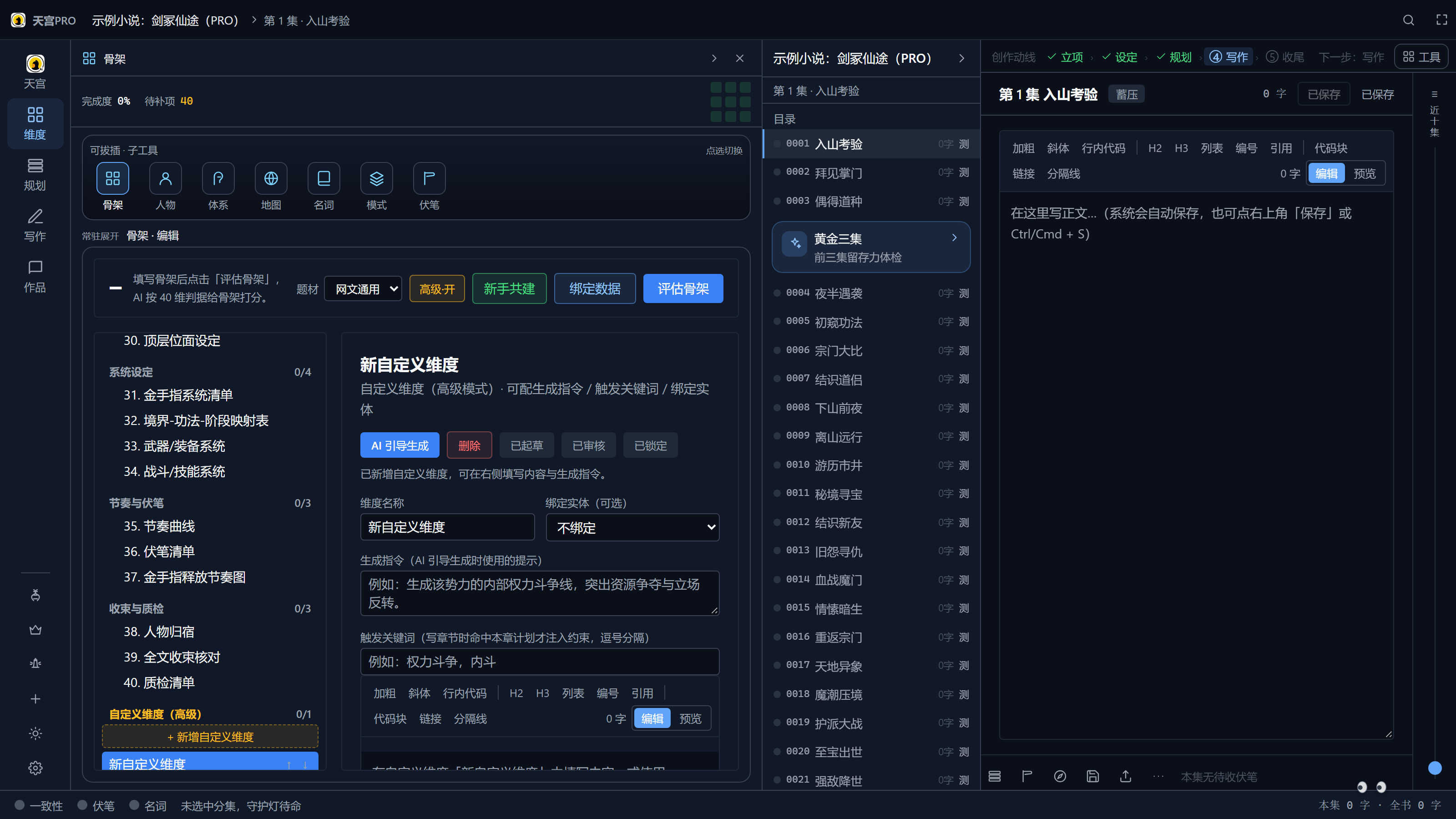Switch dimension editor to 预览 mode
Viewport: 1456px width, 819px height.
(690, 718)
